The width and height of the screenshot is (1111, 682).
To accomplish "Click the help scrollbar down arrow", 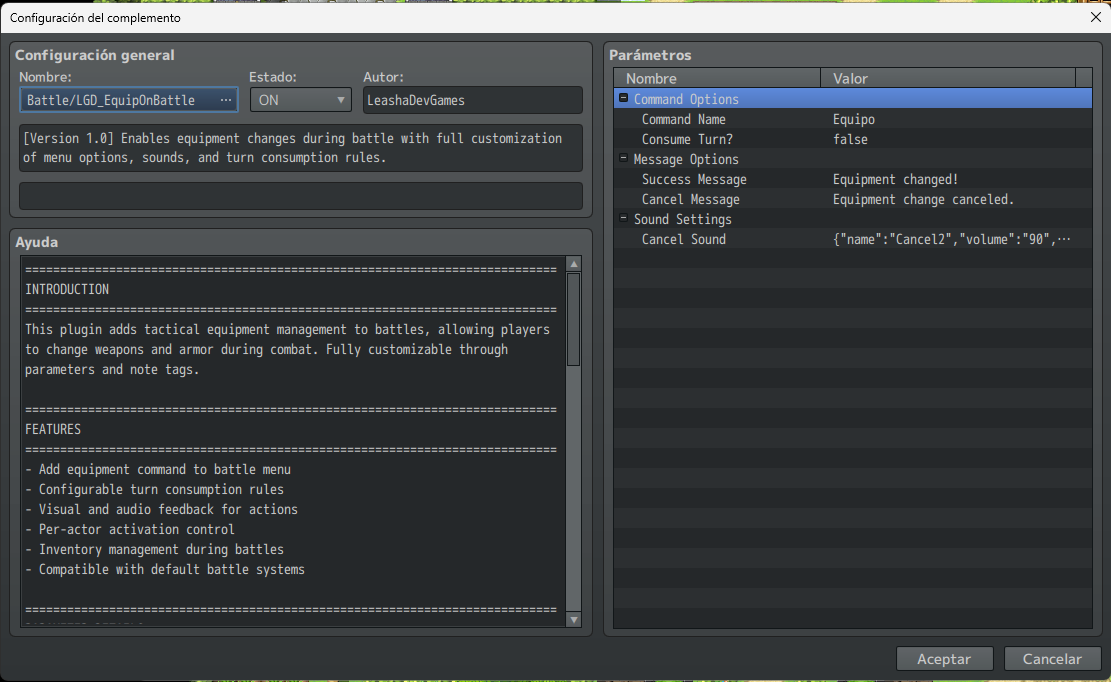I will click(x=573, y=620).
